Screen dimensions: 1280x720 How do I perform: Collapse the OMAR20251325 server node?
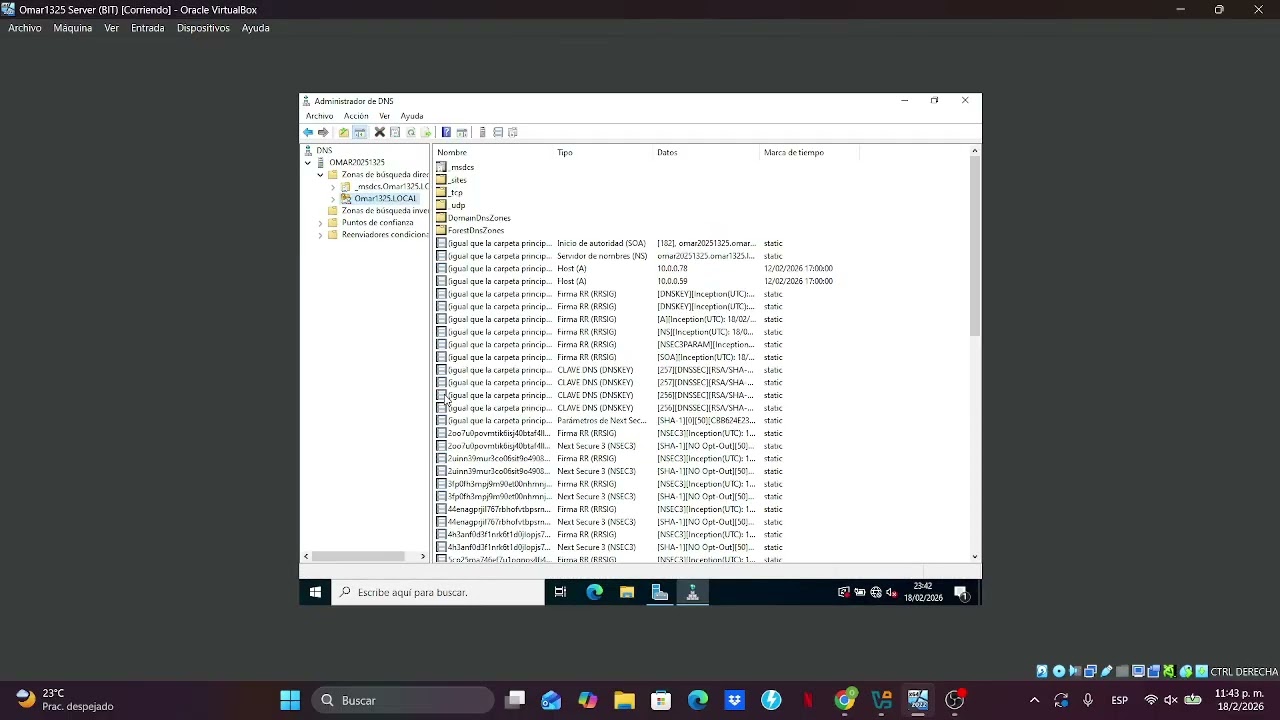[x=308, y=162]
